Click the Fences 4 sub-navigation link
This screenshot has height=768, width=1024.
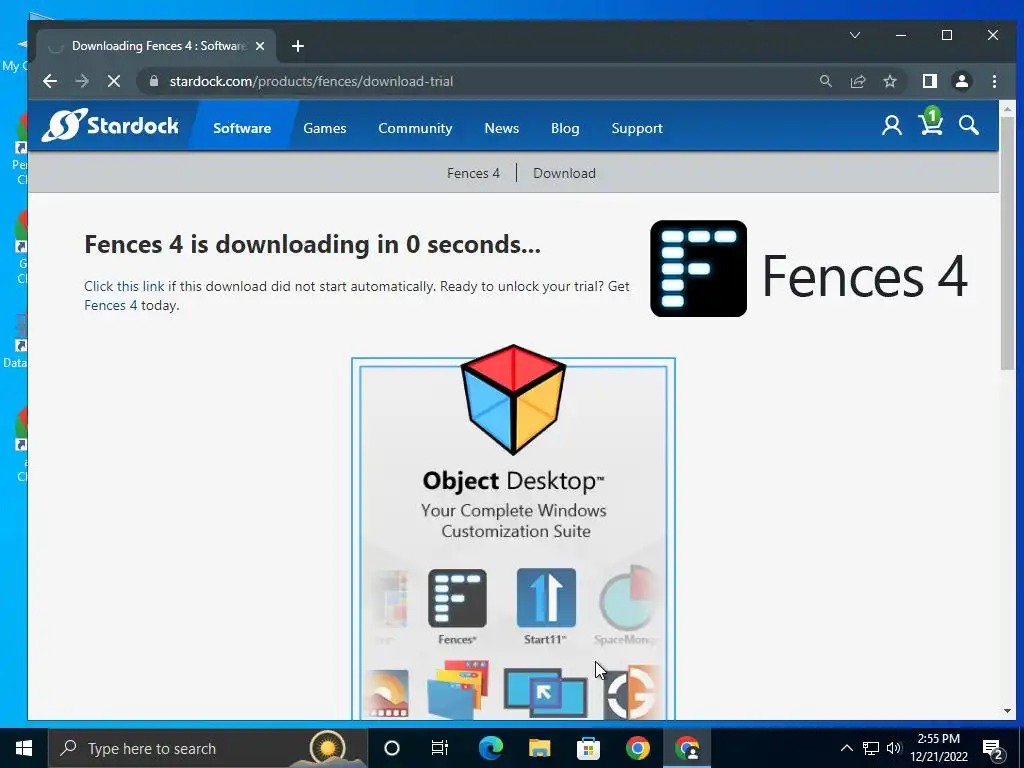coord(473,173)
